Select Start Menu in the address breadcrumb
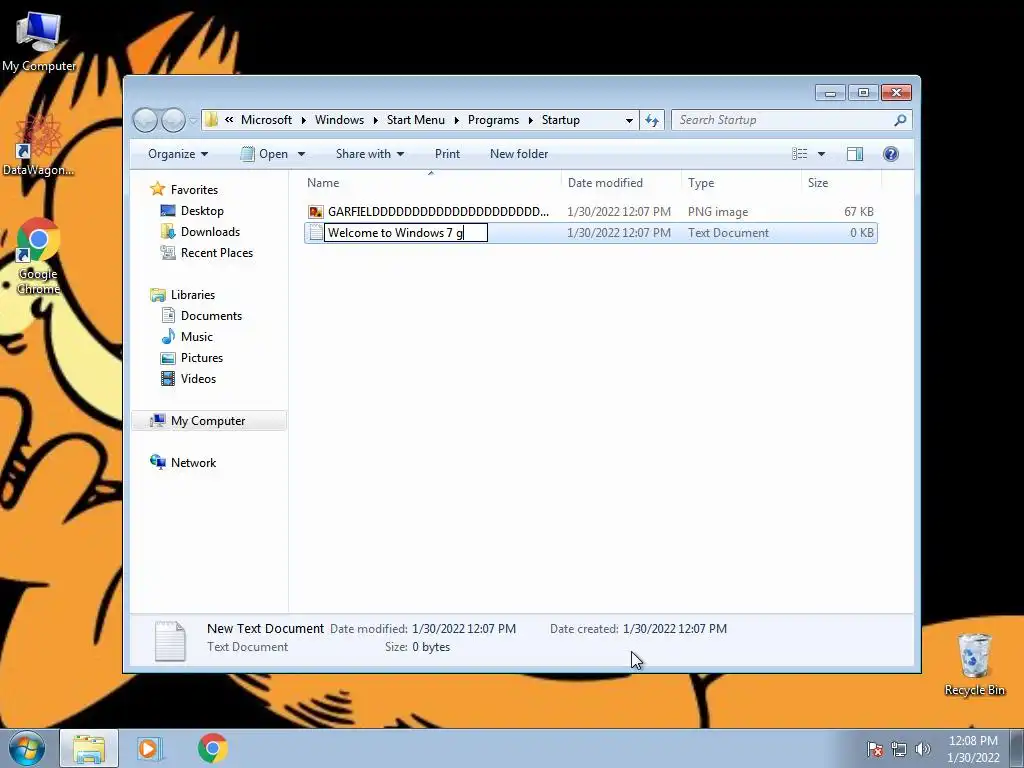Image resolution: width=1024 pixels, height=768 pixels. (415, 120)
